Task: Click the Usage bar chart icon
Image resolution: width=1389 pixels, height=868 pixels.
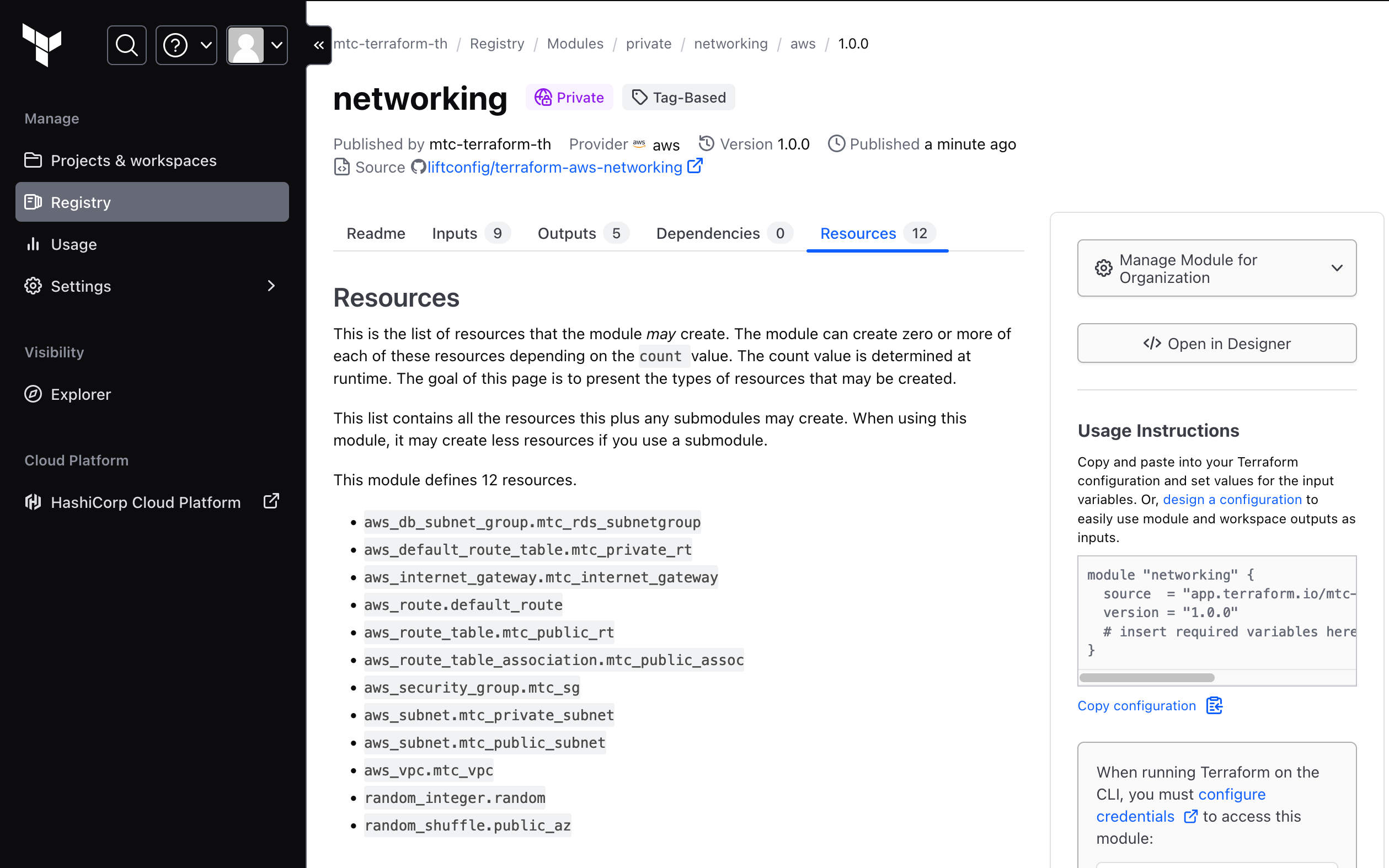Action: (33, 244)
